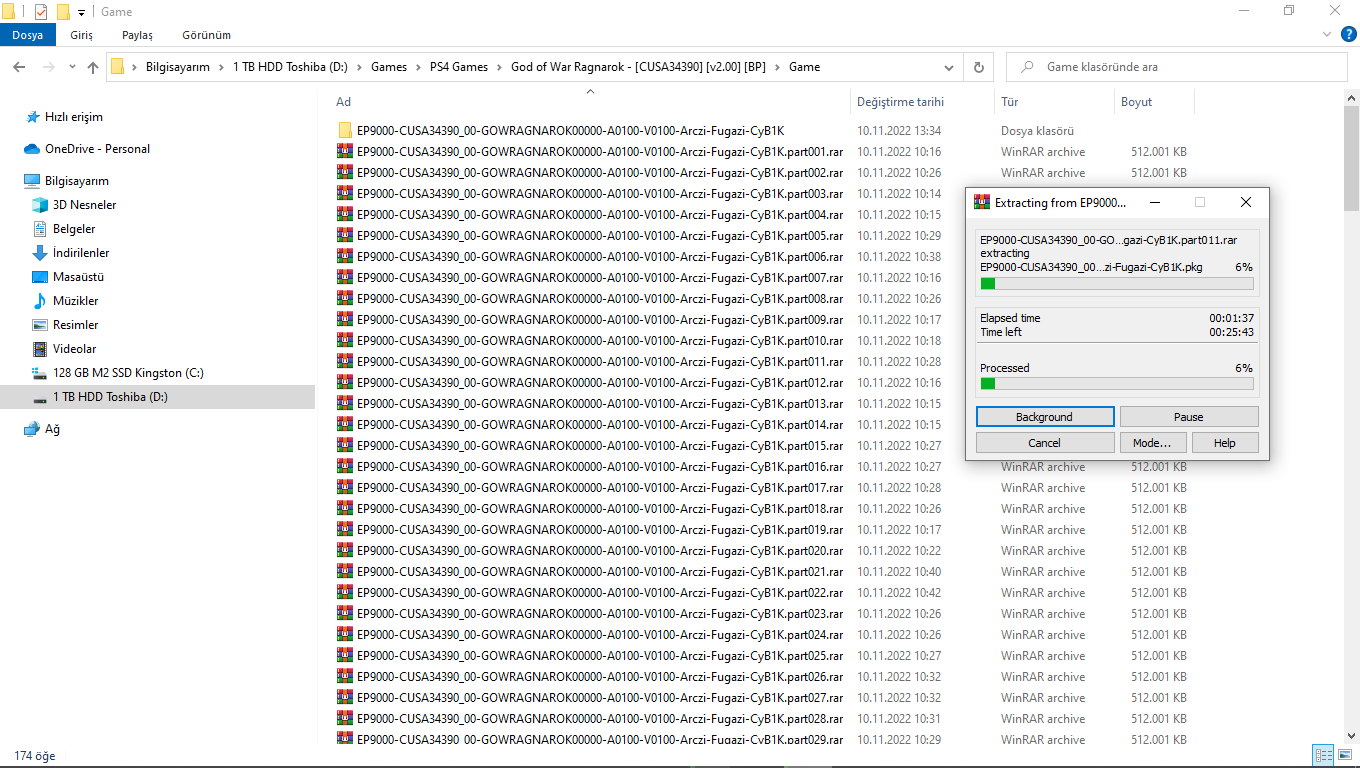Open recent locations dropdown arrow
The image size is (1360, 768).
(72, 67)
